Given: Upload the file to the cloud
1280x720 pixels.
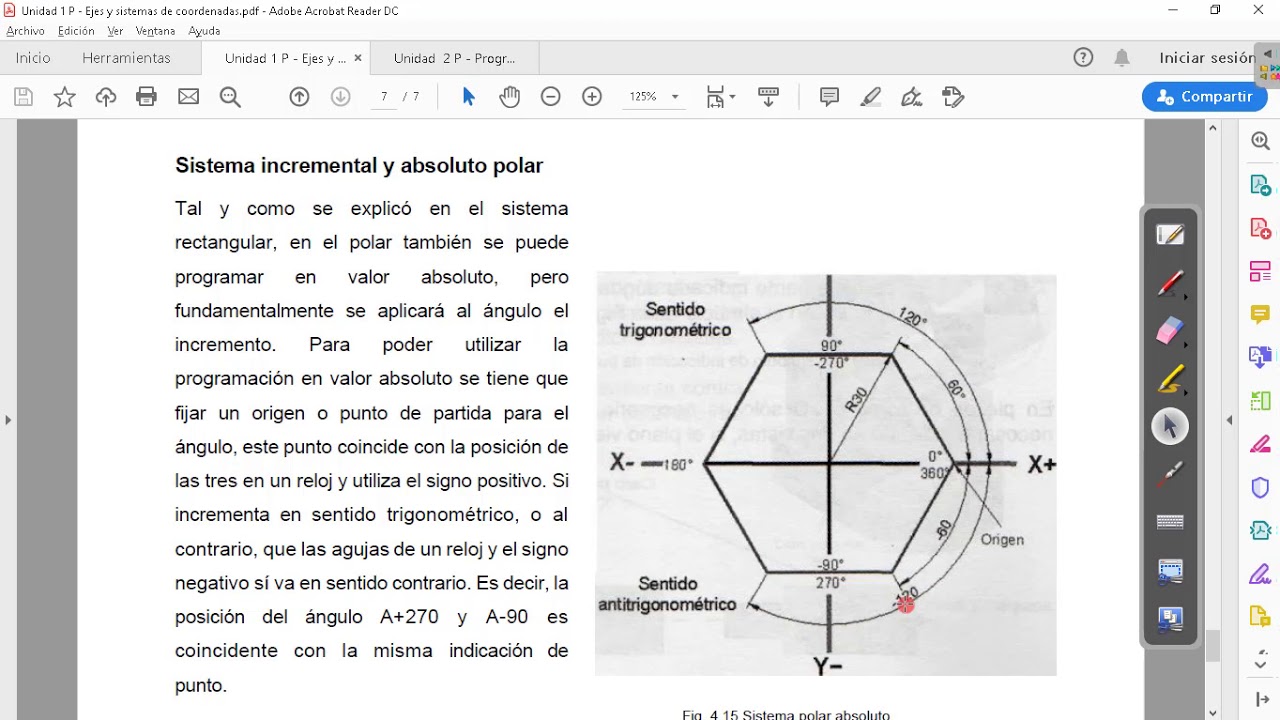Looking at the screenshot, I should pos(106,97).
